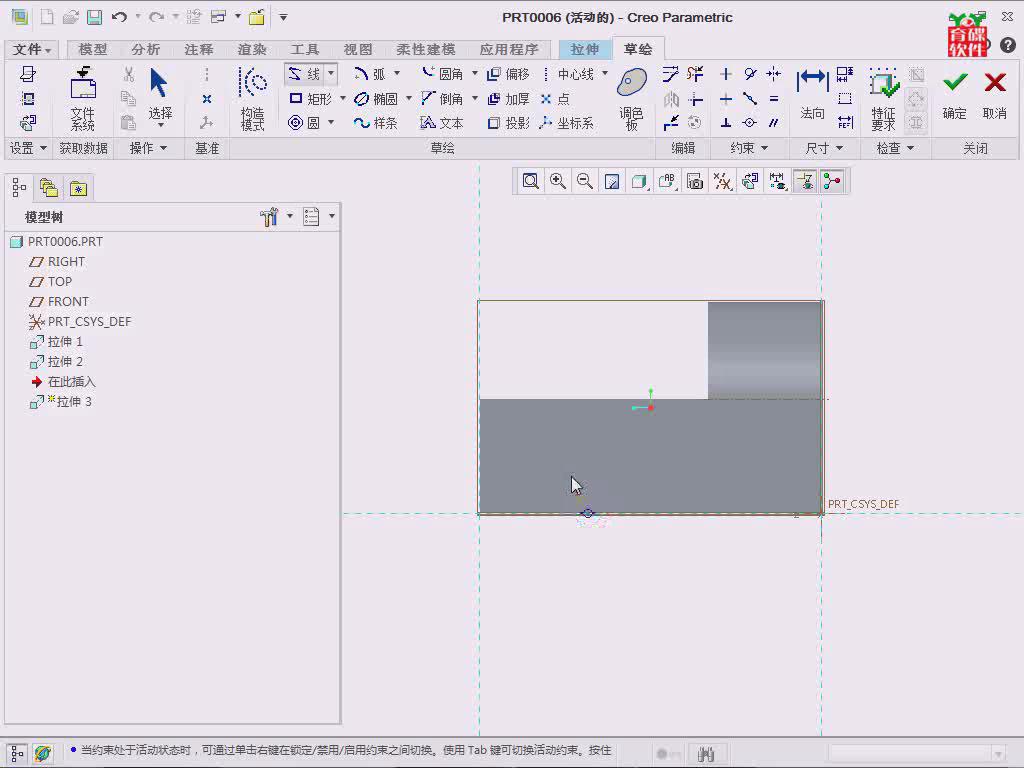The width and height of the screenshot is (1024, 768).
Task: Click the Reference dimension icon
Action: coord(845,123)
